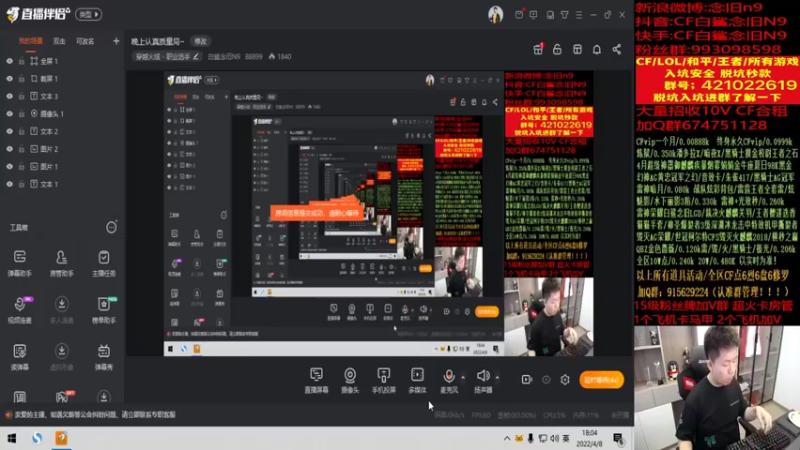Viewport: 800px width, 450px height.
Task: Click the edit pencil beside 穿越火线 category
Action: (196, 57)
